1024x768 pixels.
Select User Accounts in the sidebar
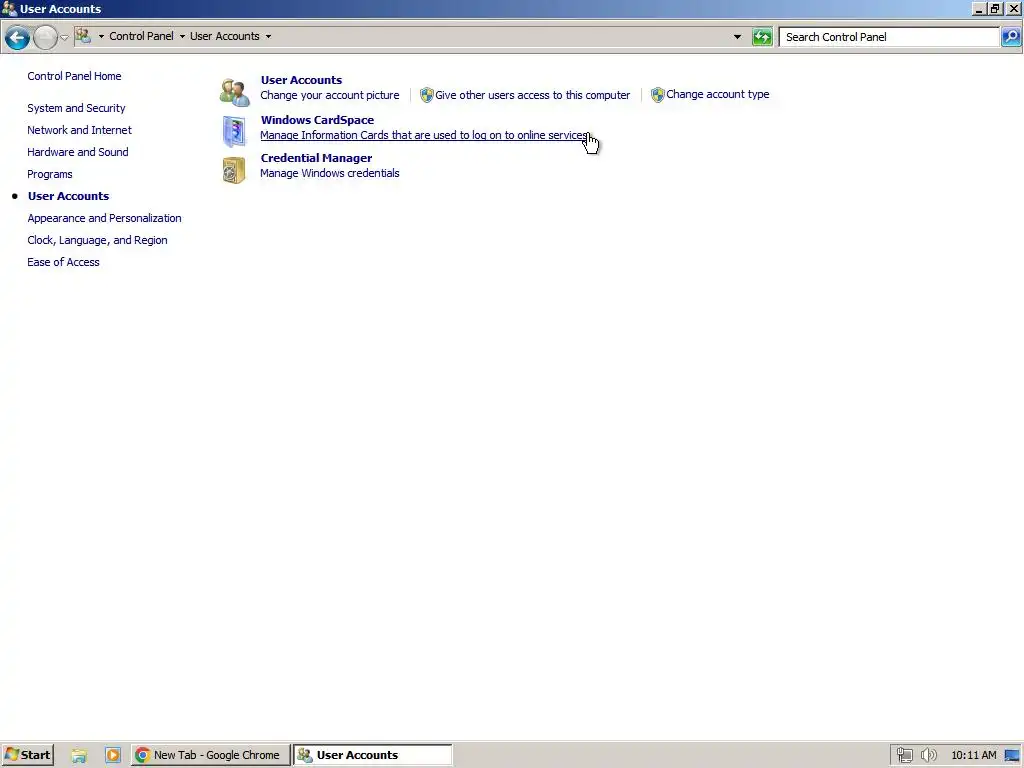[x=69, y=196]
